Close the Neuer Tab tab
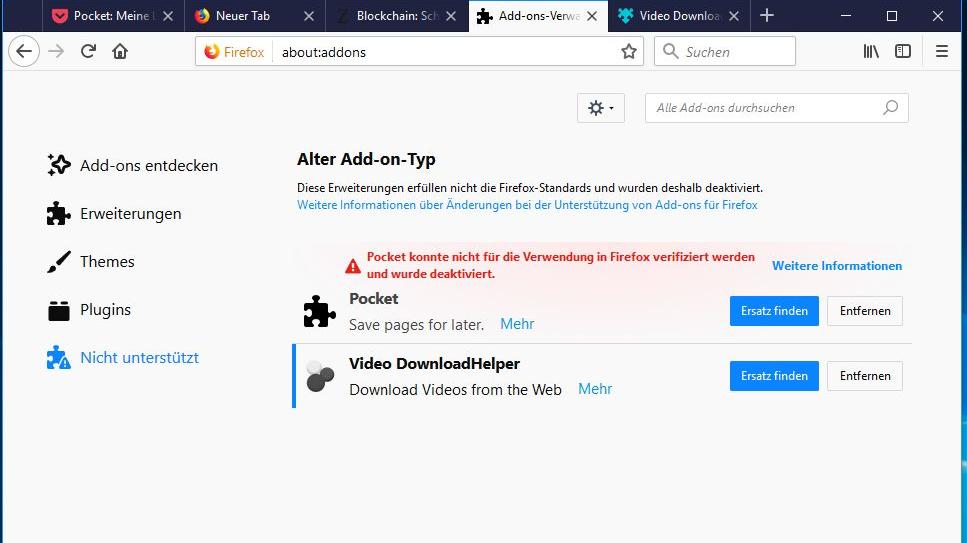Image resolution: width=967 pixels, height=543 pixels. pos(309,16)
